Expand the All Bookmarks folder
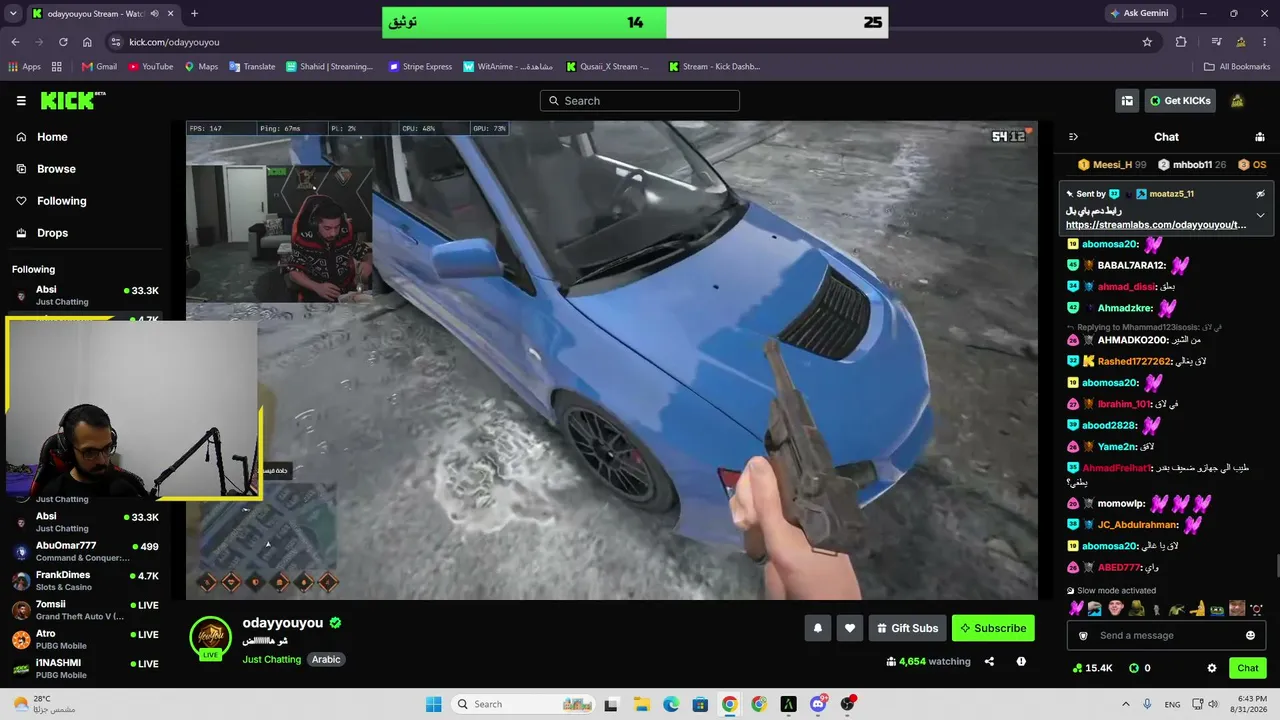Screen dimensions: 1280x720 [1237, 67]
